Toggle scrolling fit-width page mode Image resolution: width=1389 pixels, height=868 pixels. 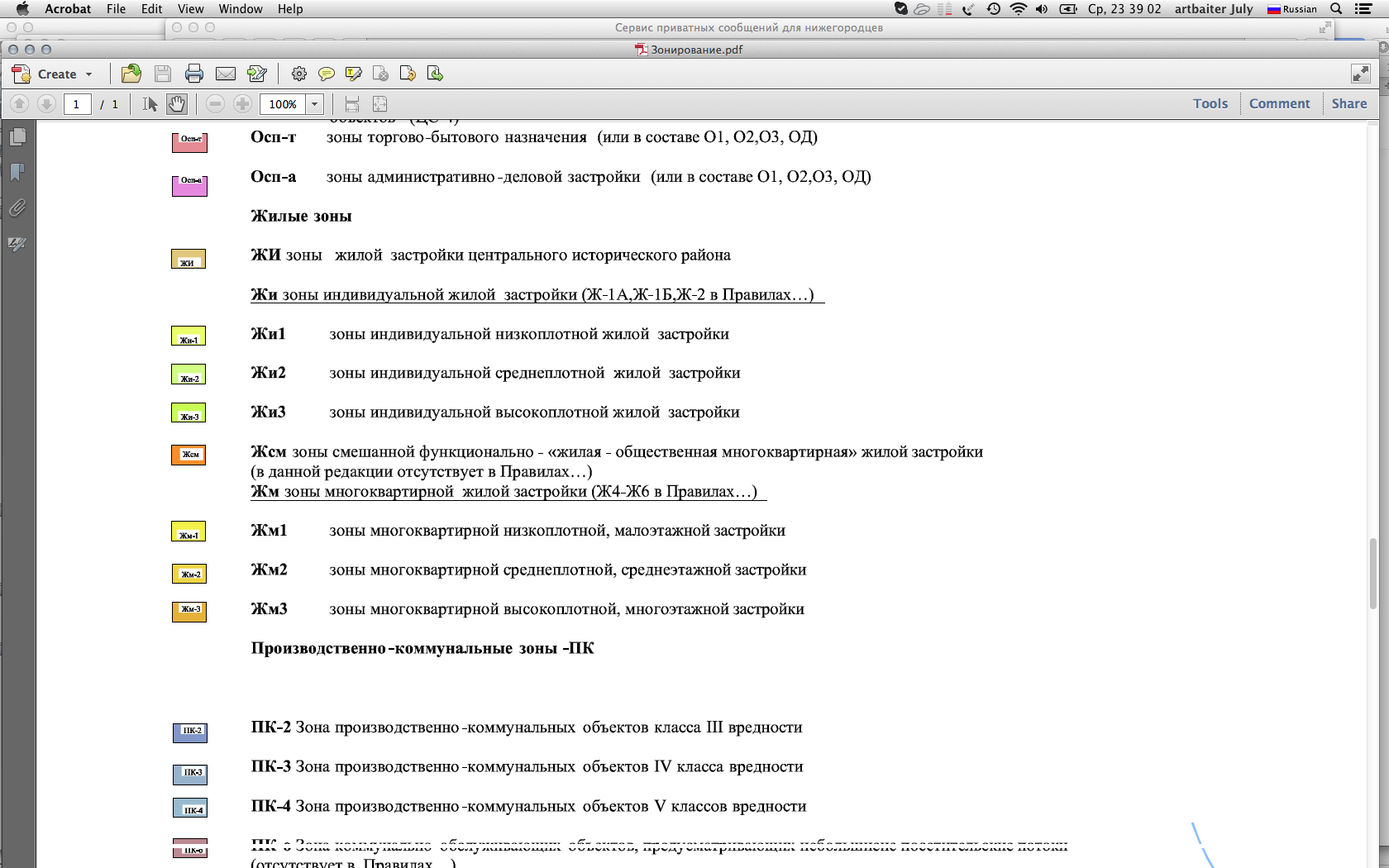[352, 103]
